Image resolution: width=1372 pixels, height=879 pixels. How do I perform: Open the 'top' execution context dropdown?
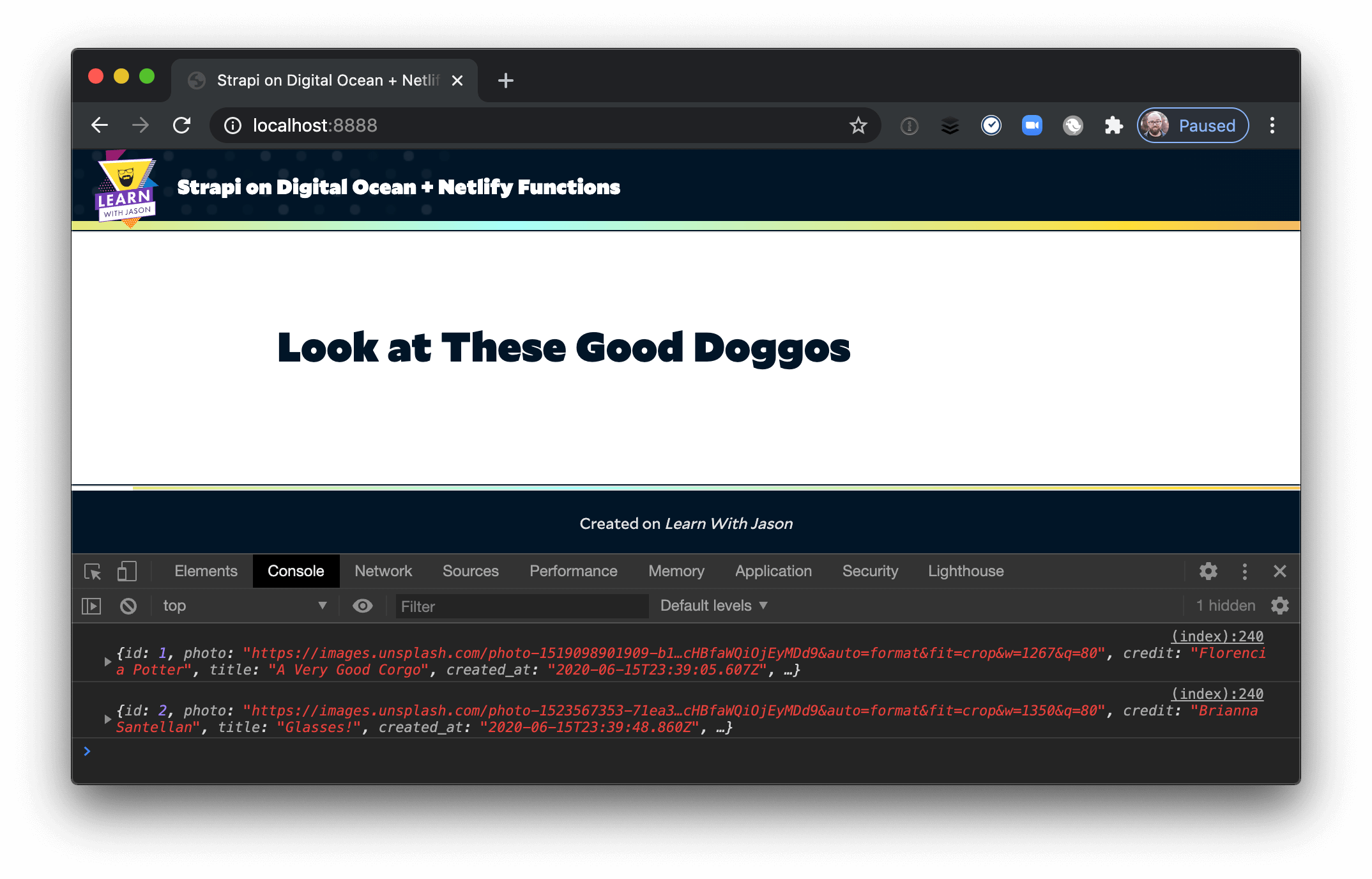click(245, 606)
